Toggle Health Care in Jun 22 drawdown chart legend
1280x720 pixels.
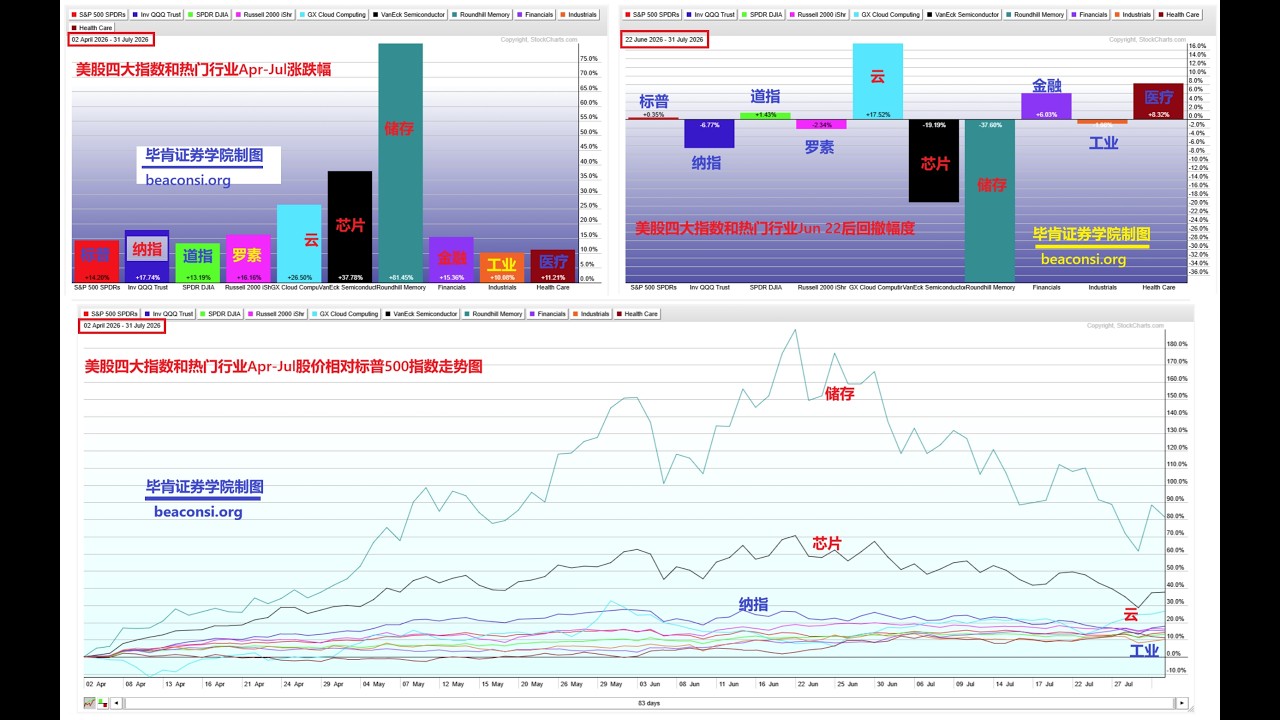(x=1179, y=15)
